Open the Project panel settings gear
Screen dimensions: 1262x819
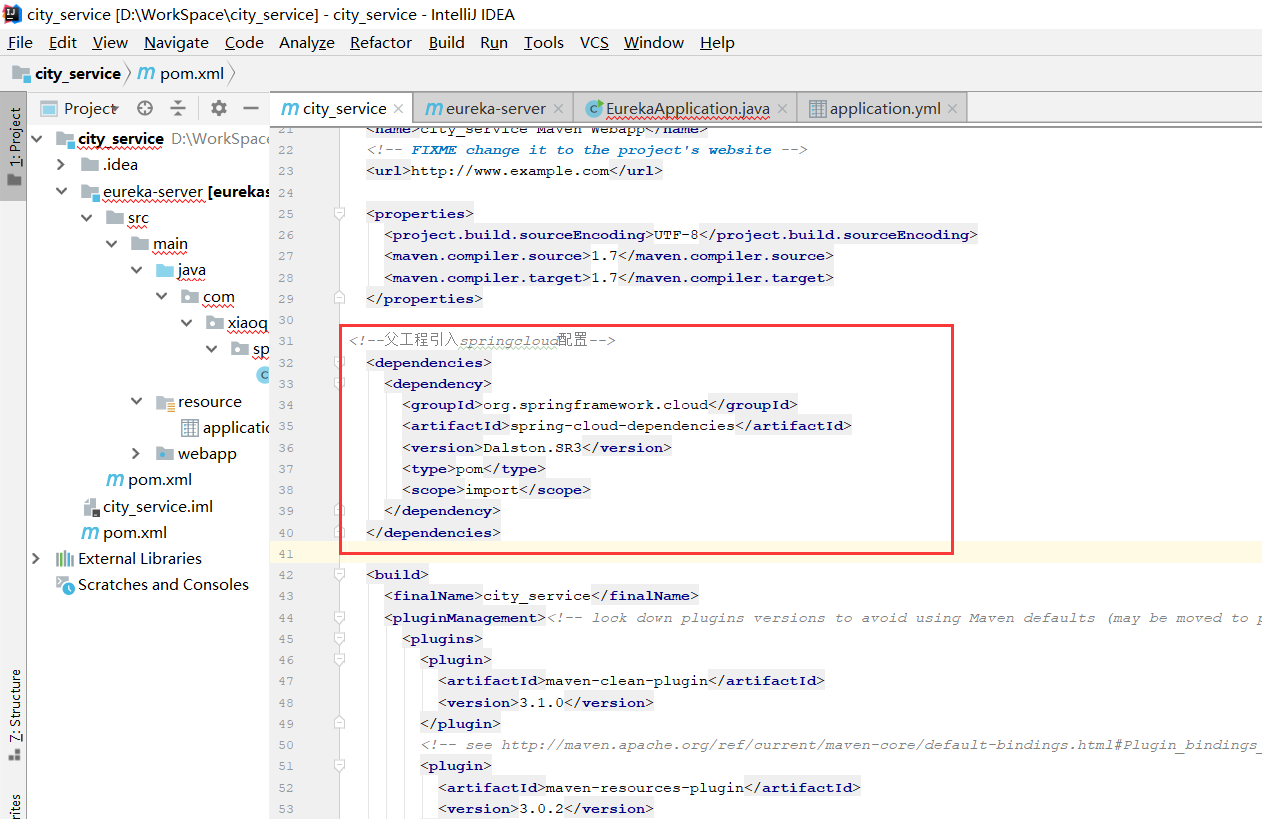219,108
